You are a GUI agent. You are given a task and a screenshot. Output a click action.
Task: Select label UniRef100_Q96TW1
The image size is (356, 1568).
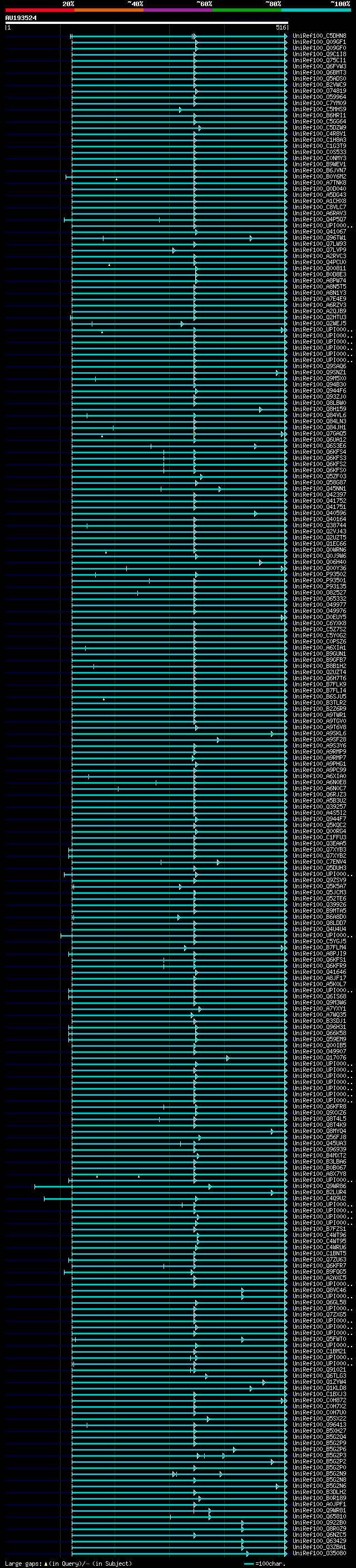pos(319,238)
